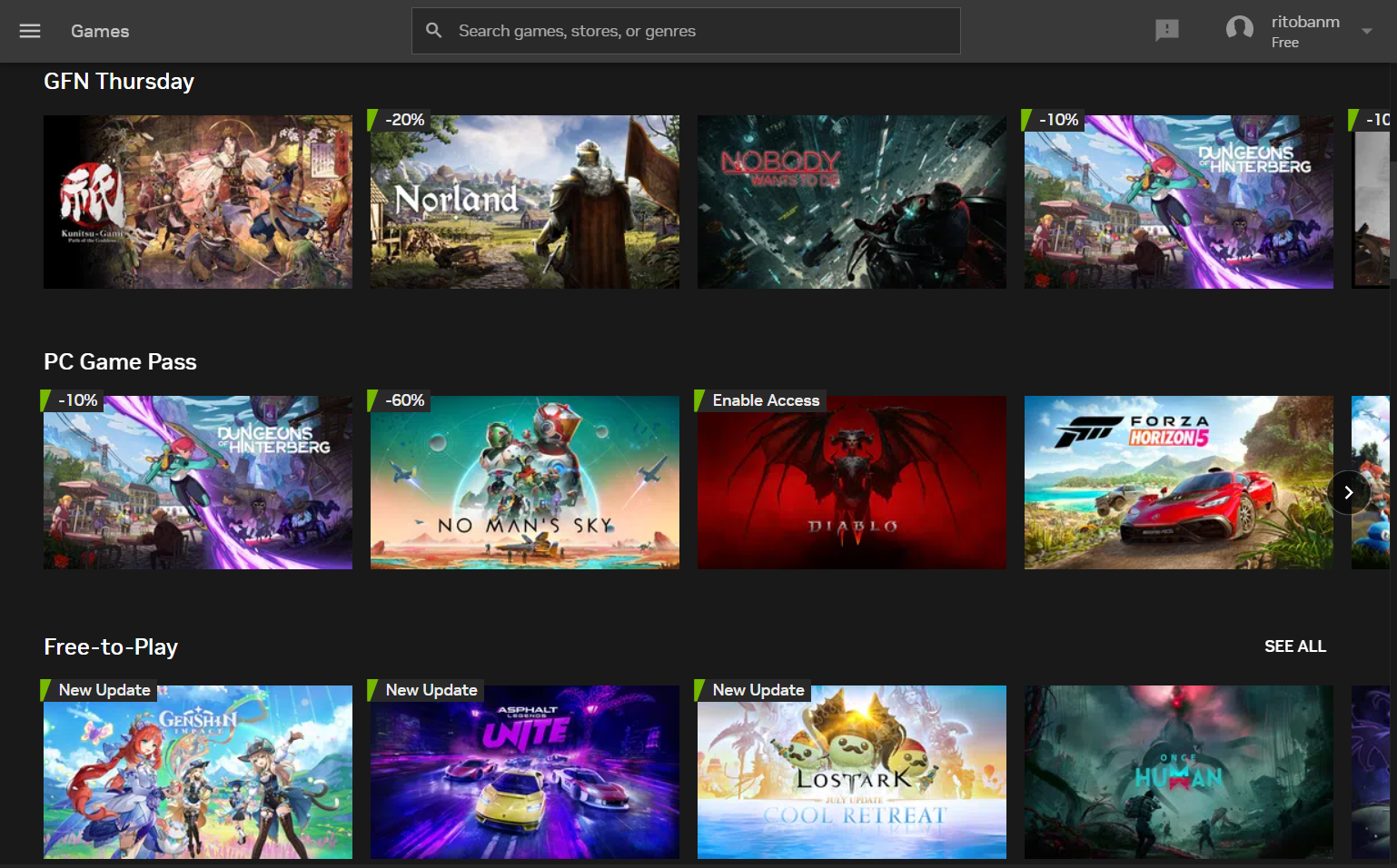Click SEE ALL for Free-to-Play

pos(1294,646)
